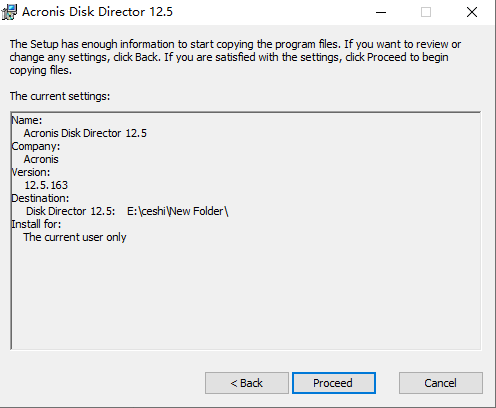Select the Acronis Disk Director 12.5 name value
Image resolution: width=496 pixels, height=408 pixels.
point(85,133)
